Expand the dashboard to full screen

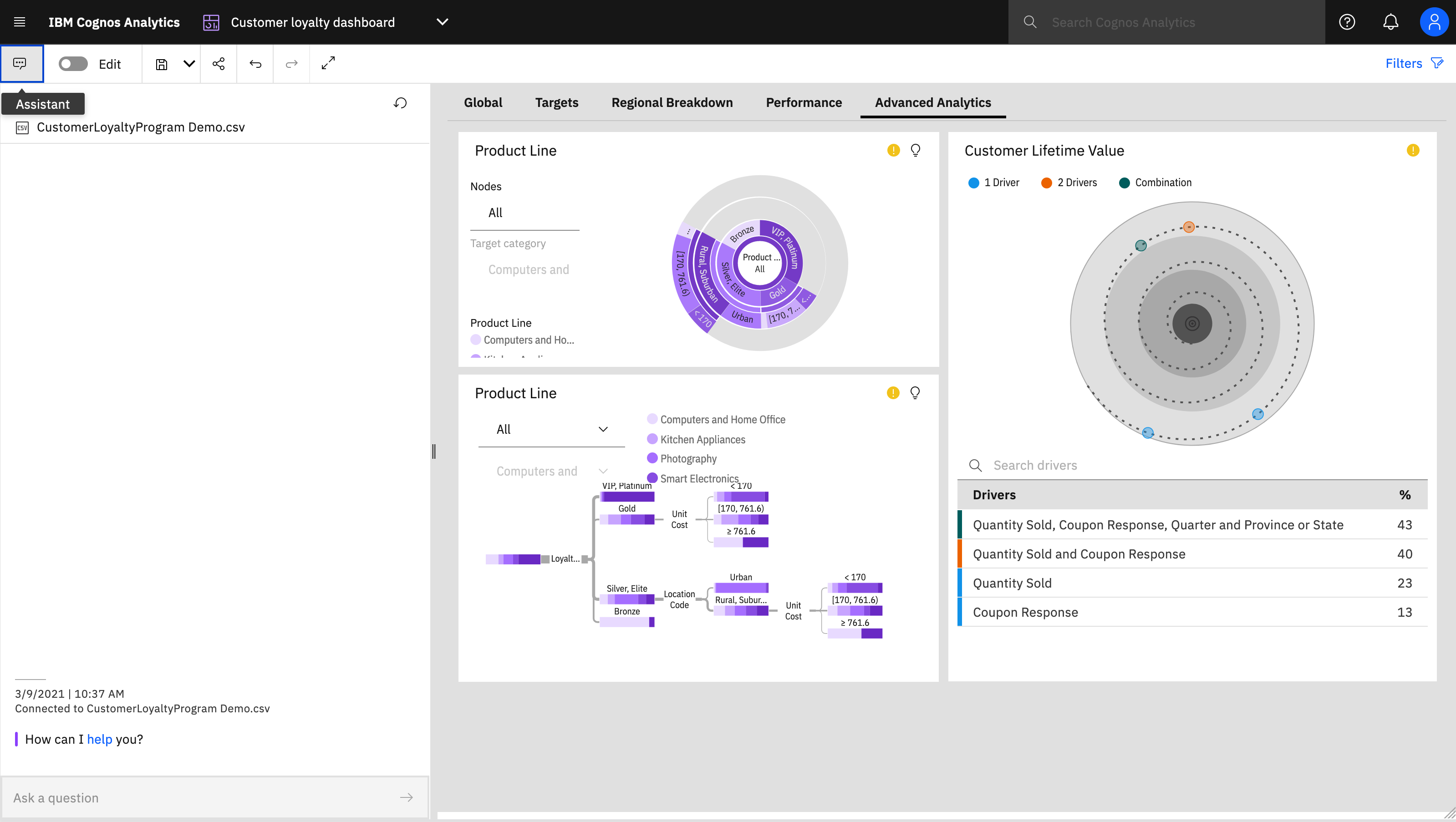tap(328, 63)
